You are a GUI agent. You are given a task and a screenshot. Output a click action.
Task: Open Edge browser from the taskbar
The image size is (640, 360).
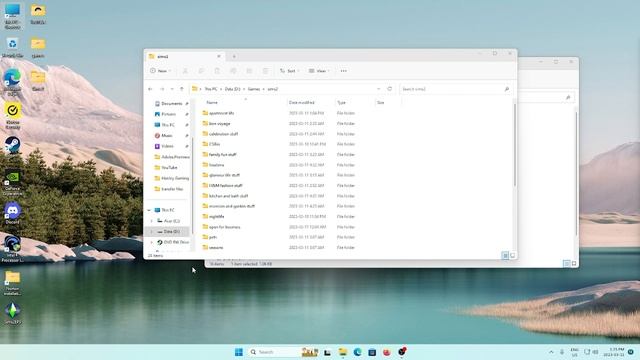tap(358, 352)
